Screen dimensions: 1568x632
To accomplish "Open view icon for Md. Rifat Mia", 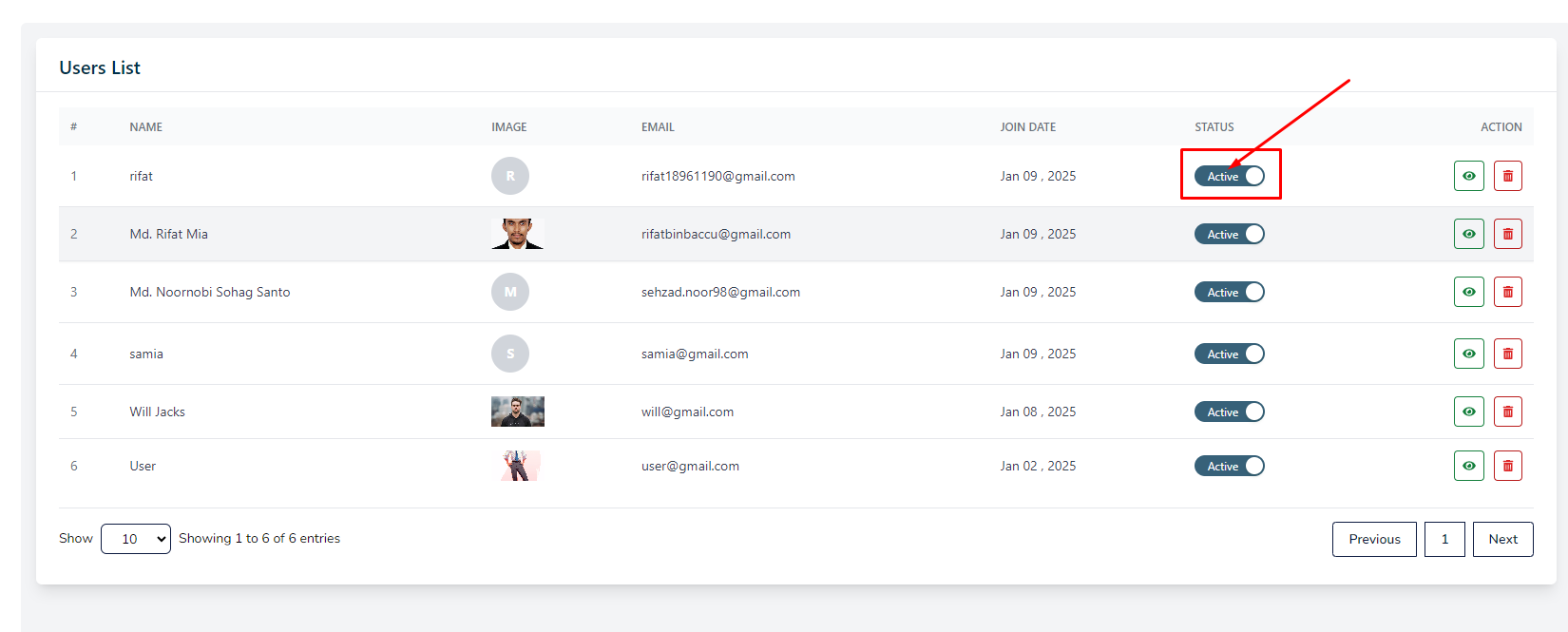I will coord(1468,234).
